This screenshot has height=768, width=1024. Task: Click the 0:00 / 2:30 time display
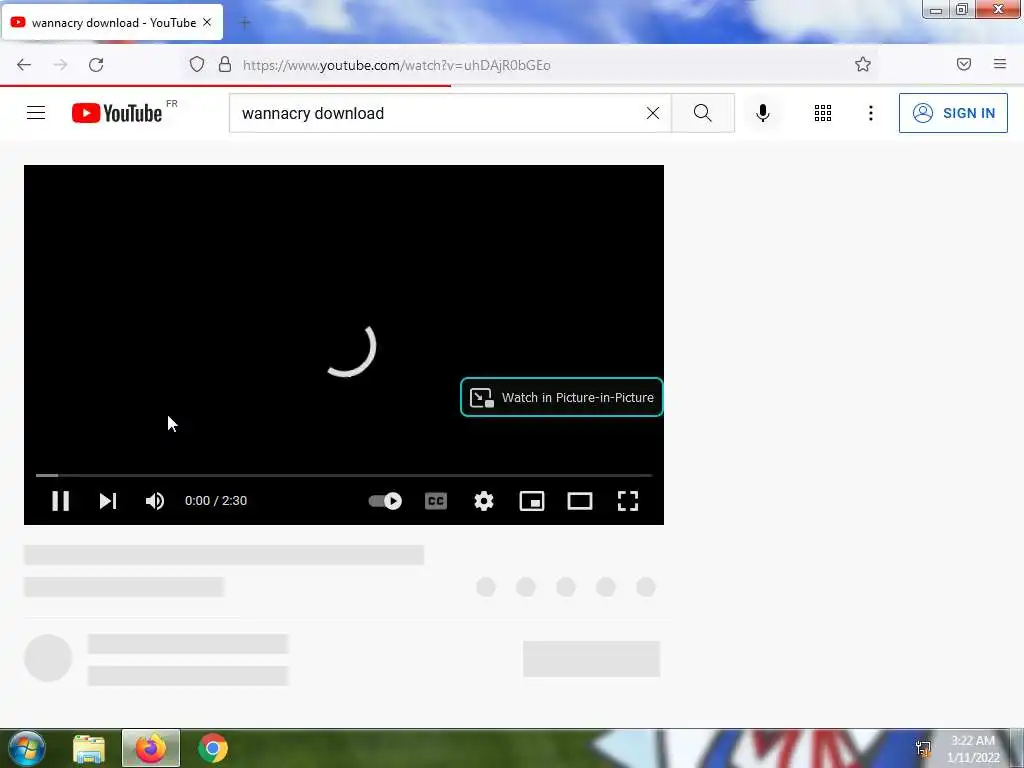(x=216, y=501)
